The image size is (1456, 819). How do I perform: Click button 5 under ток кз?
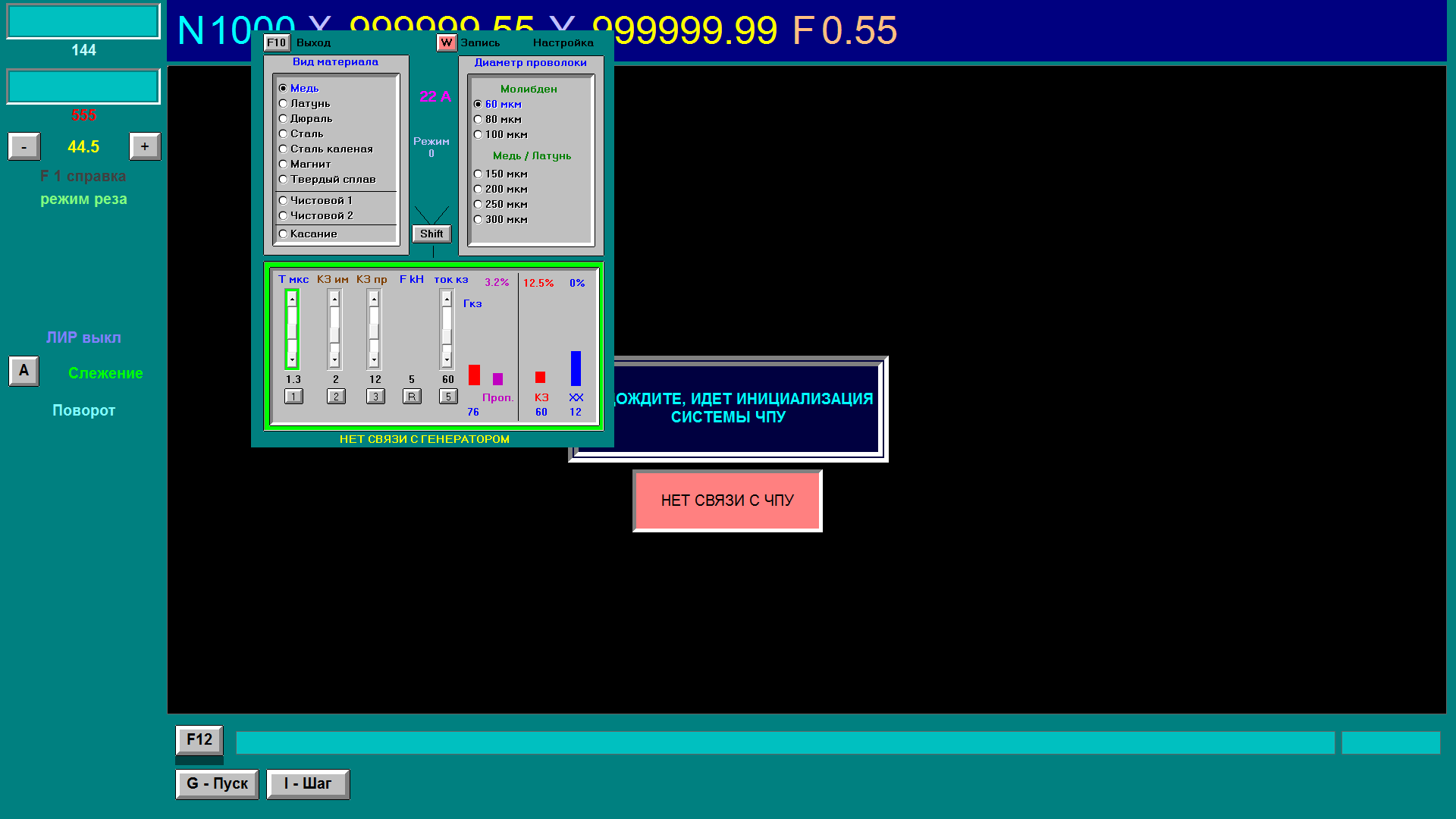coord(448,397)
